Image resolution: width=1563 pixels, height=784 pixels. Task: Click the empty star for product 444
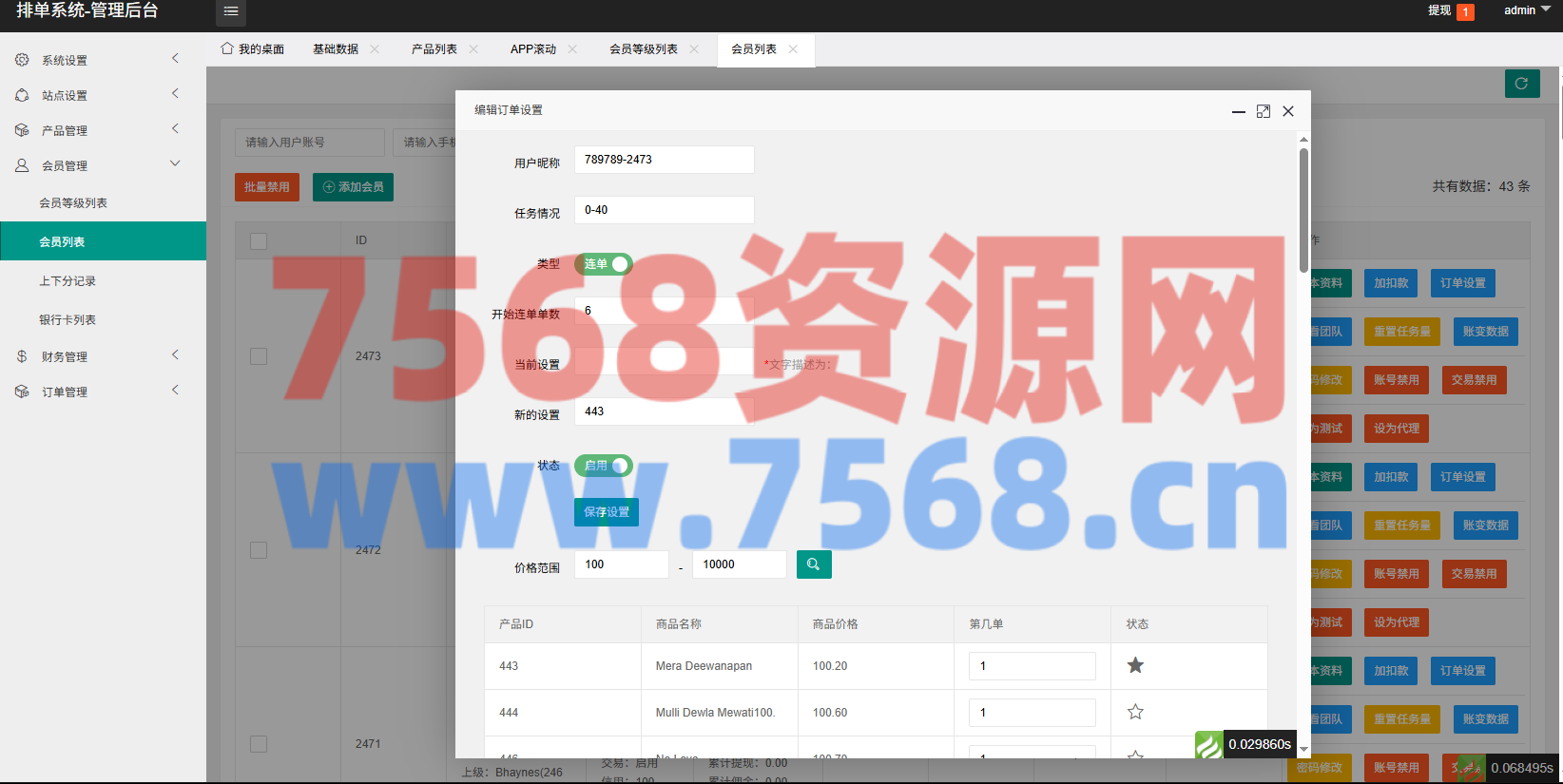[x=1135, y=712]
